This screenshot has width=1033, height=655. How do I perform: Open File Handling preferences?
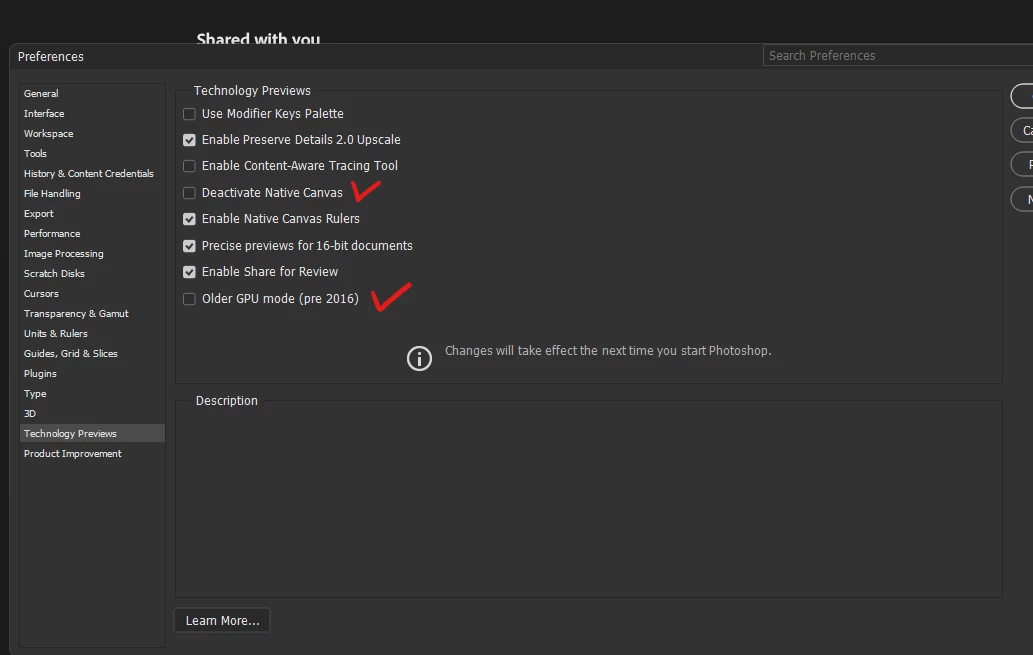coord(92,194)
